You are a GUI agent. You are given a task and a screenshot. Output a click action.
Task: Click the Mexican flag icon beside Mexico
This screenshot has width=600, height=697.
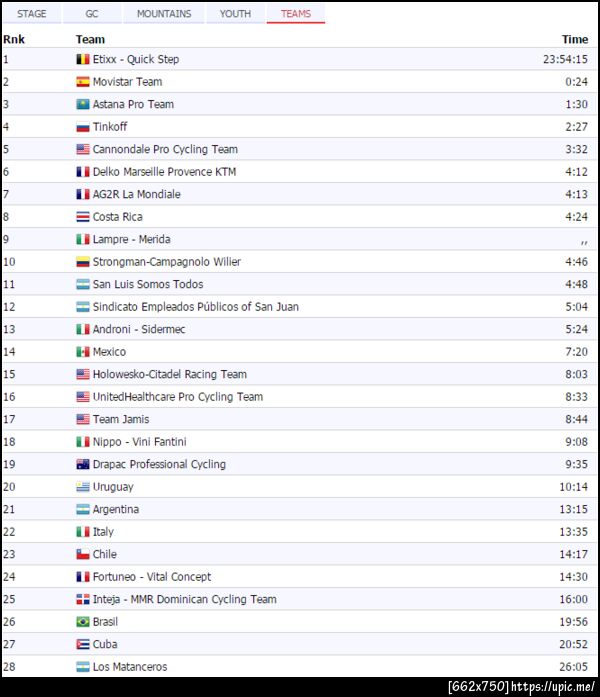pyautogui.click(x=83, y=352)
